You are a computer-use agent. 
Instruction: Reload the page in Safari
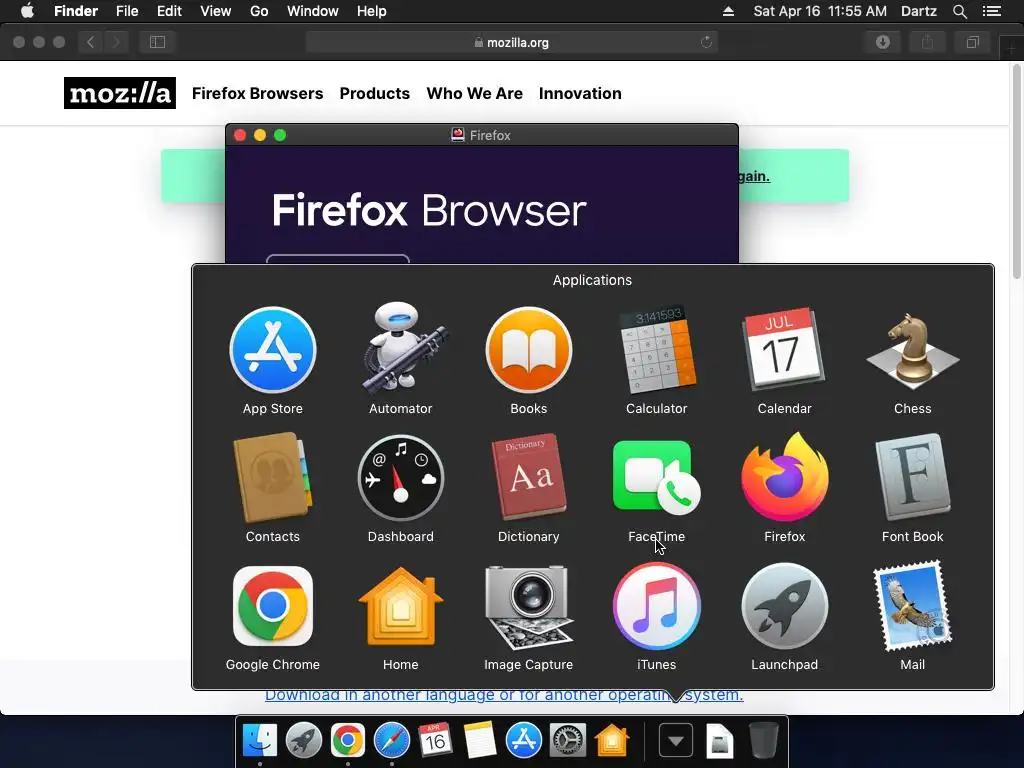(x=706, y=42)
